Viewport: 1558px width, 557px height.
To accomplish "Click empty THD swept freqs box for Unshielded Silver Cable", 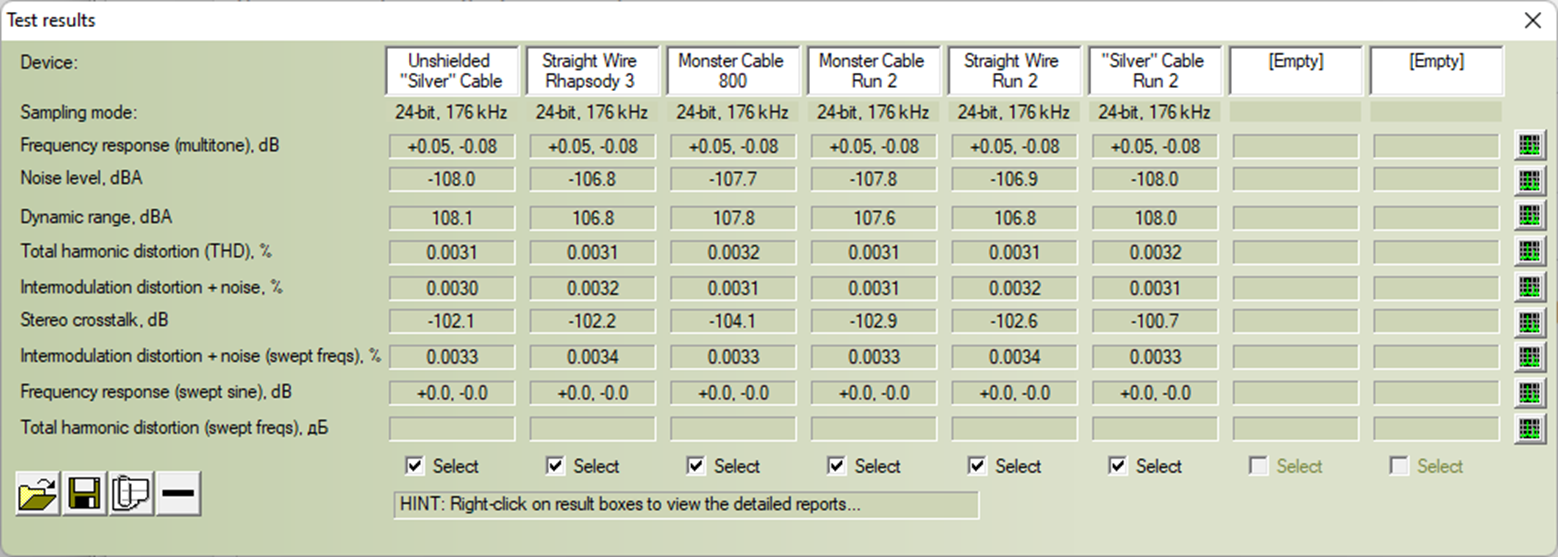I will point(452,428).
